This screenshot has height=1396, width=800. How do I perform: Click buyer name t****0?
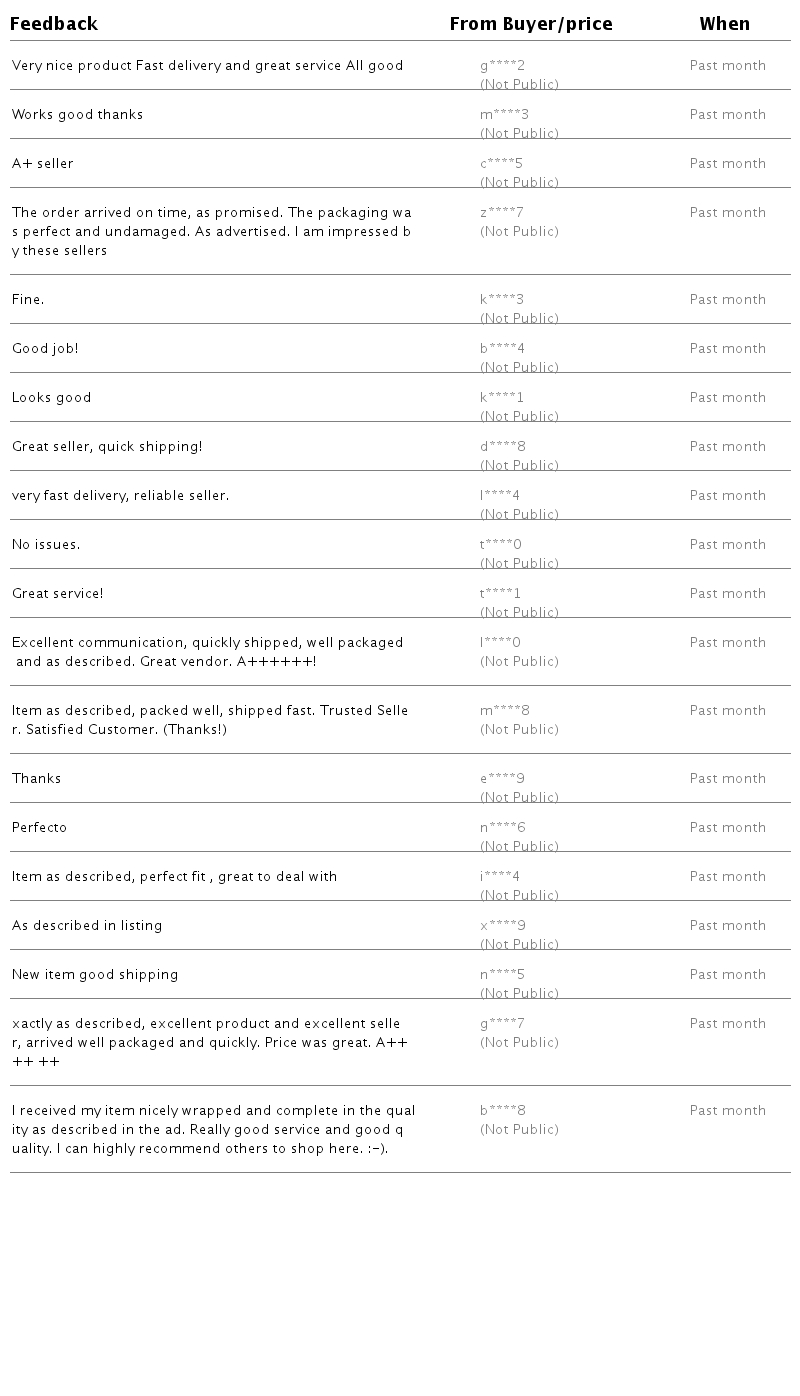click(500, 545)
